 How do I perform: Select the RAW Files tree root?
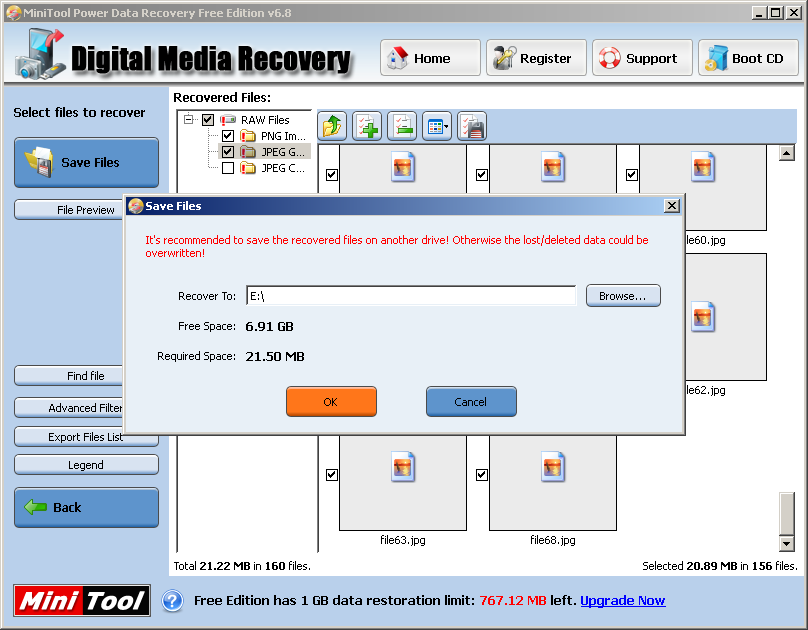pos(265,120)
